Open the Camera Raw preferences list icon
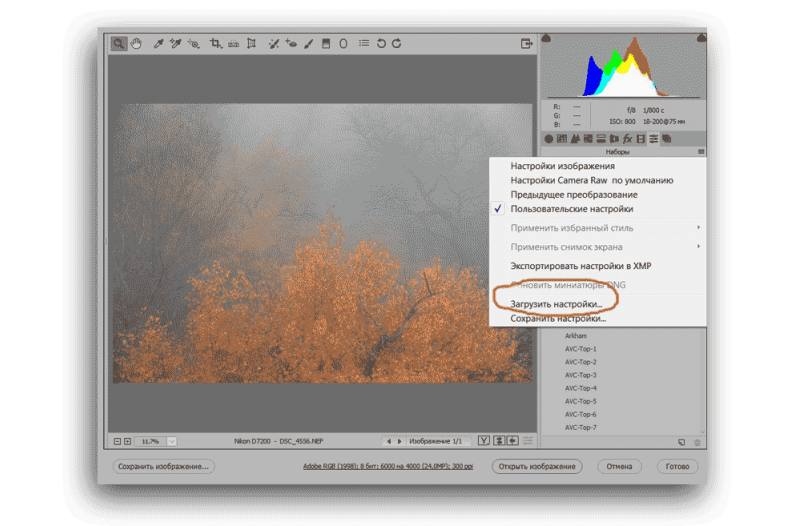The width and height of the screenshot is (800, 526). [x=364, y=43]
